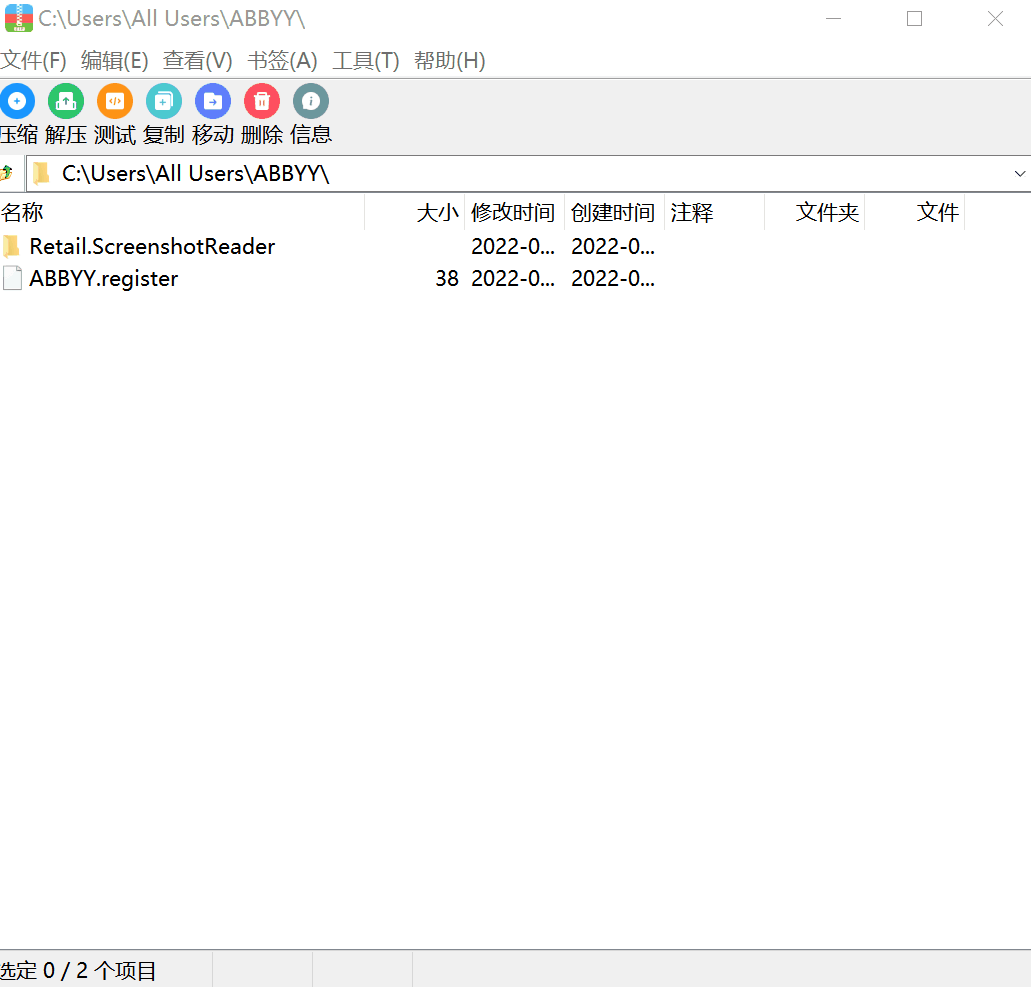Open the 工具(T) menu
1031x987 pixels.
(365, 61)
